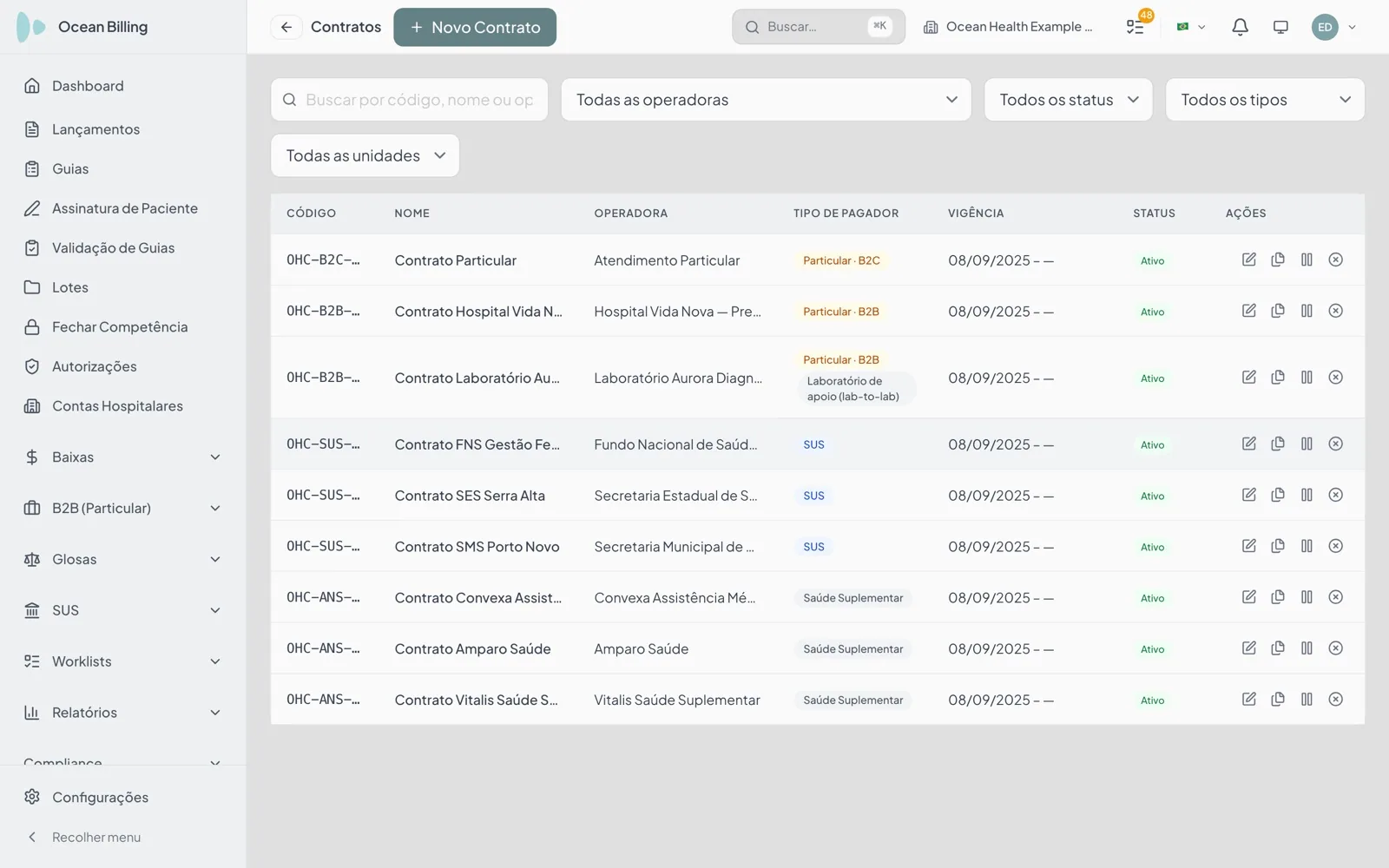Pause the Contrato SMS Porto Novo contract
The width and height of the screenshot is (1389, 868).
(x=1307, y=546)
